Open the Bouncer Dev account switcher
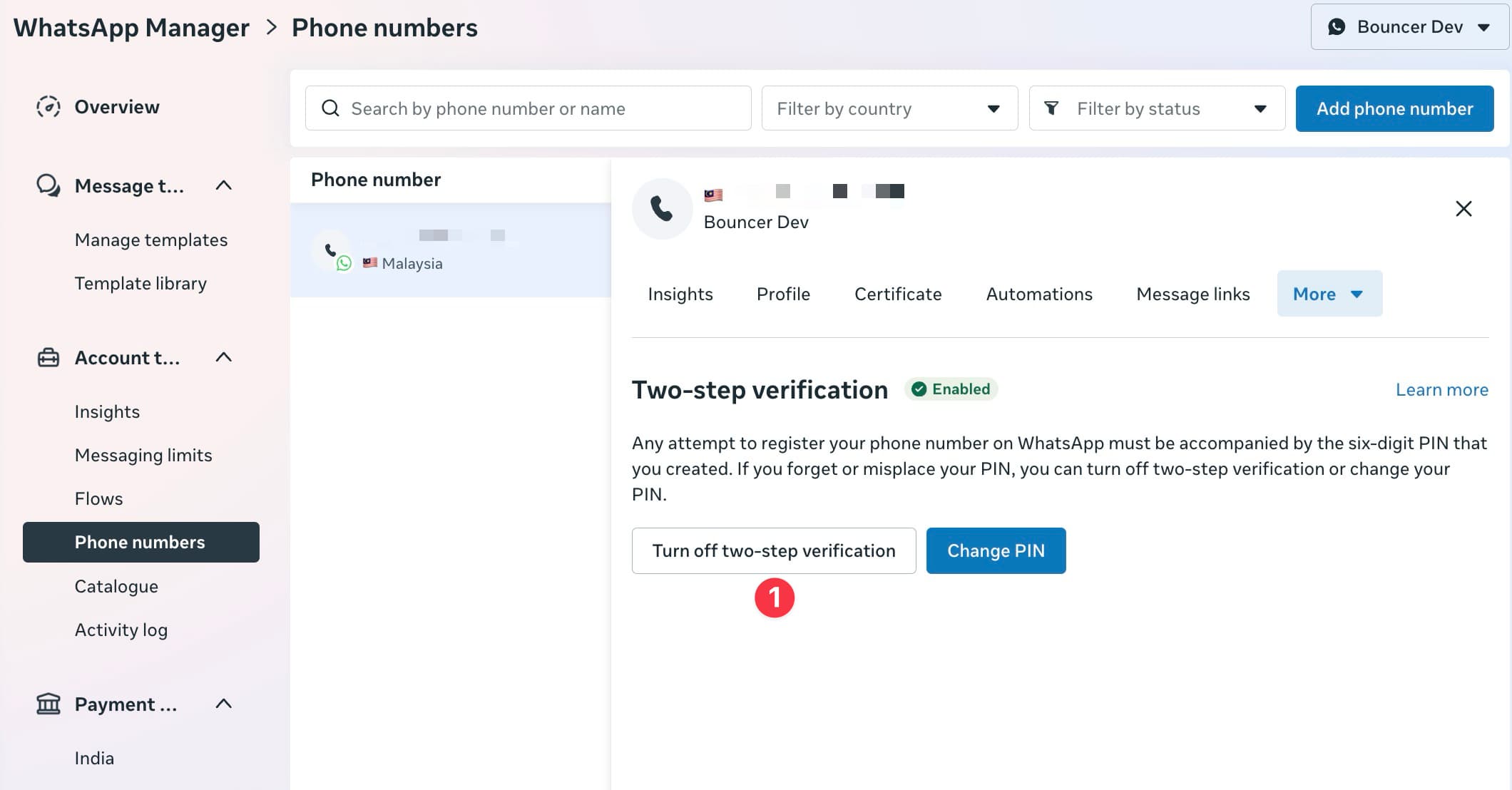 [1409, 27]
